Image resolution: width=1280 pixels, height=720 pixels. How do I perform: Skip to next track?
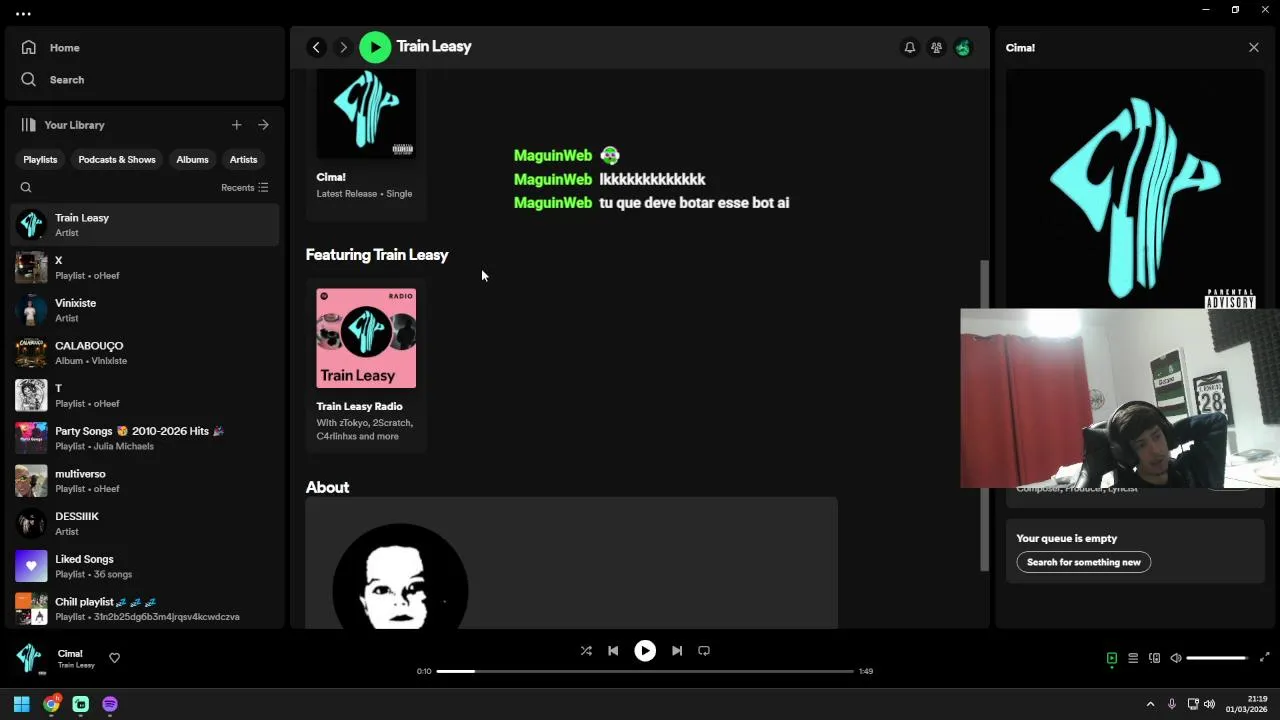tap(677, 650)
